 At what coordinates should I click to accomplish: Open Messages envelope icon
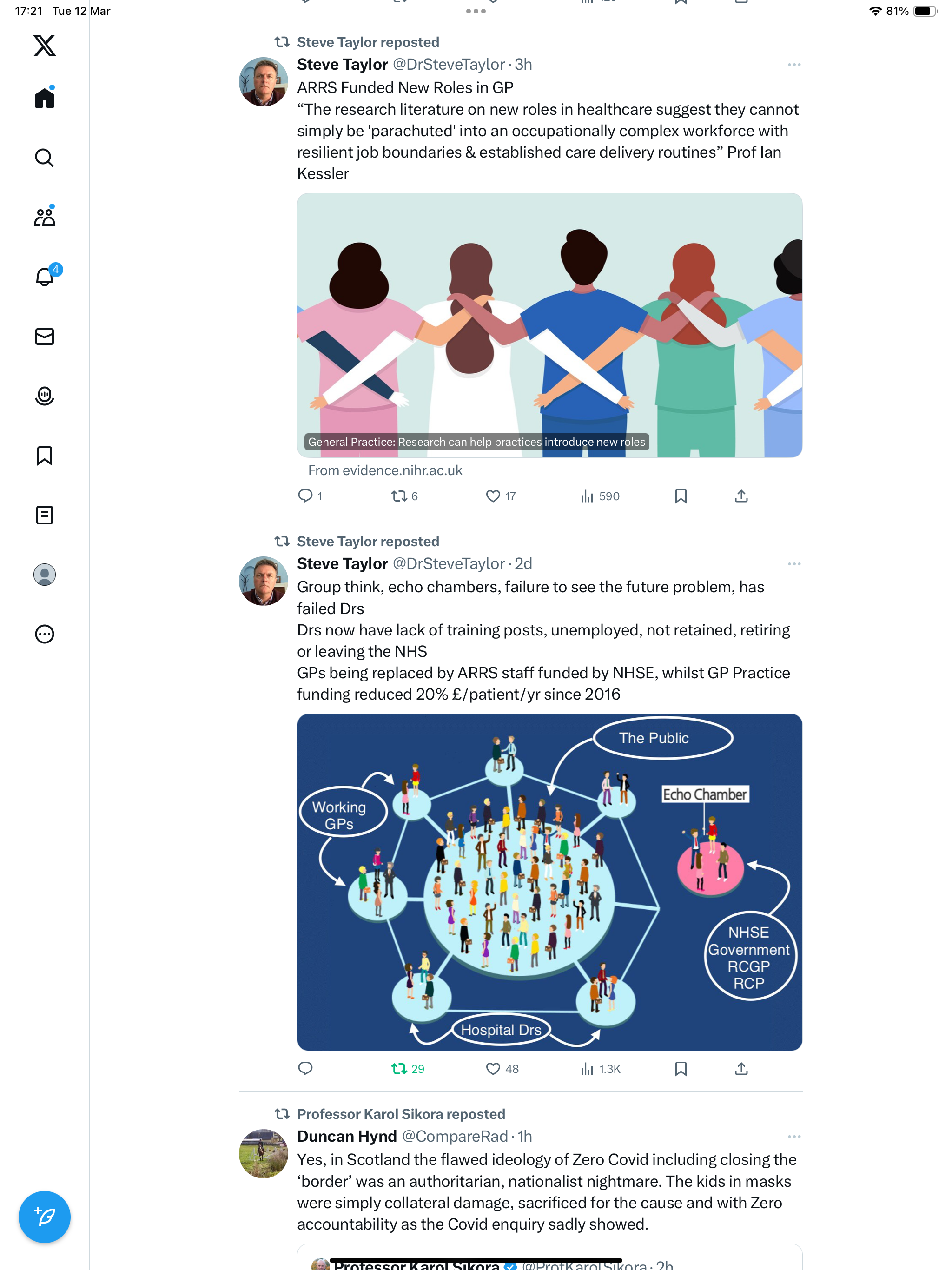pyautogui.click(x=44, y=337)
